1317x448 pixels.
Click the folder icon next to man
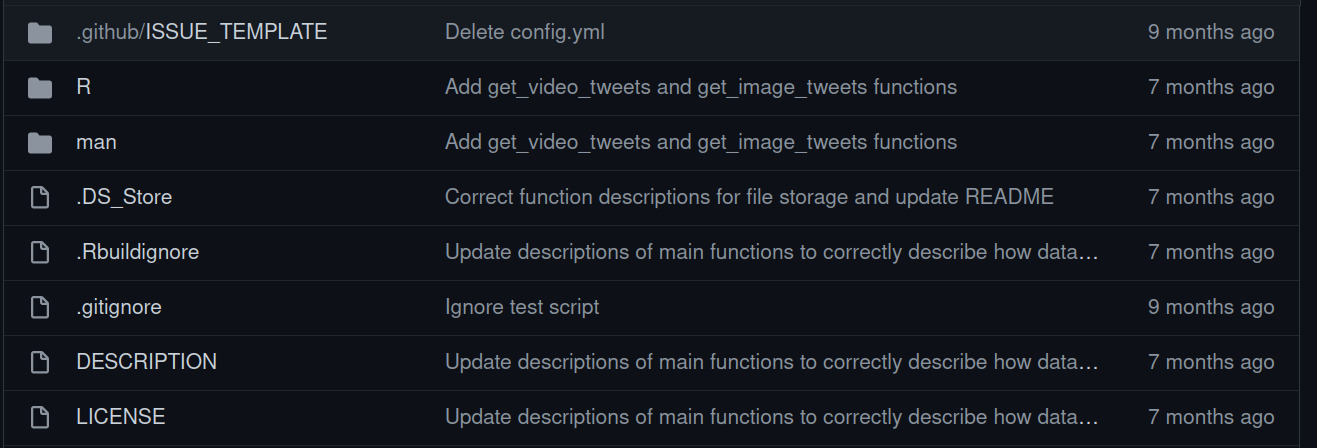(x=40, y=143)
